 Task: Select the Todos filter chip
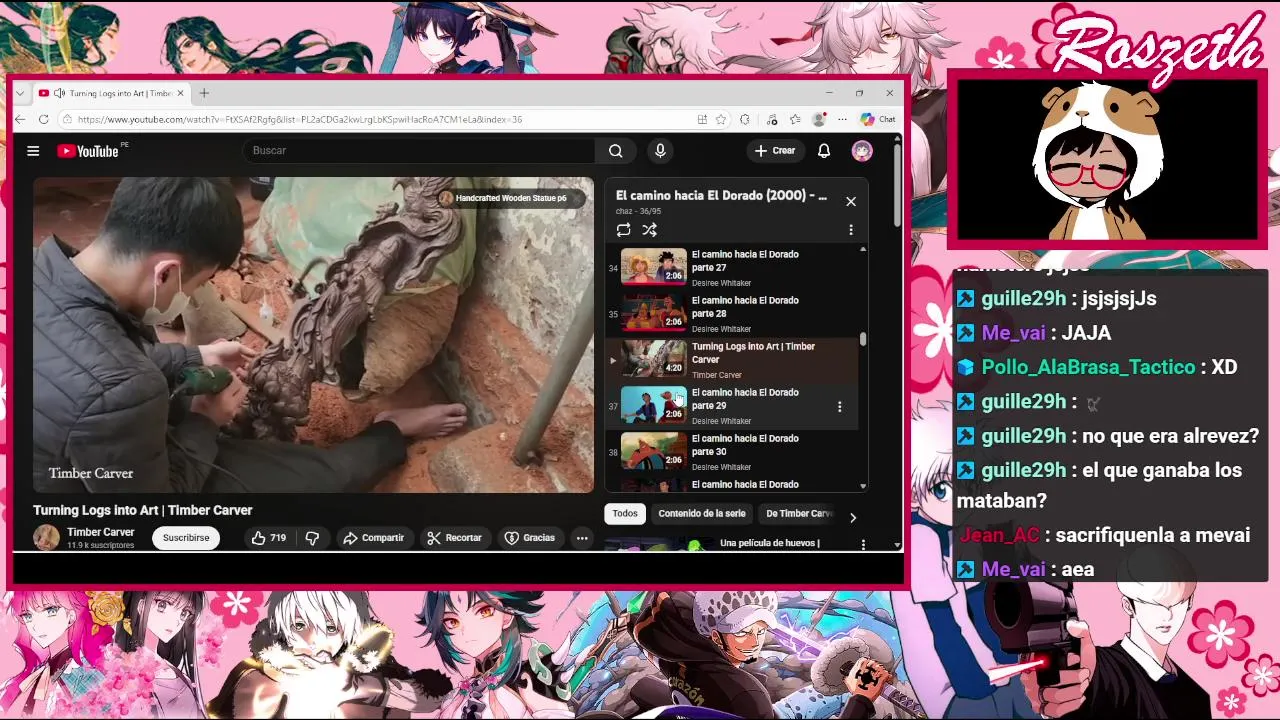[x=625, y=514]
